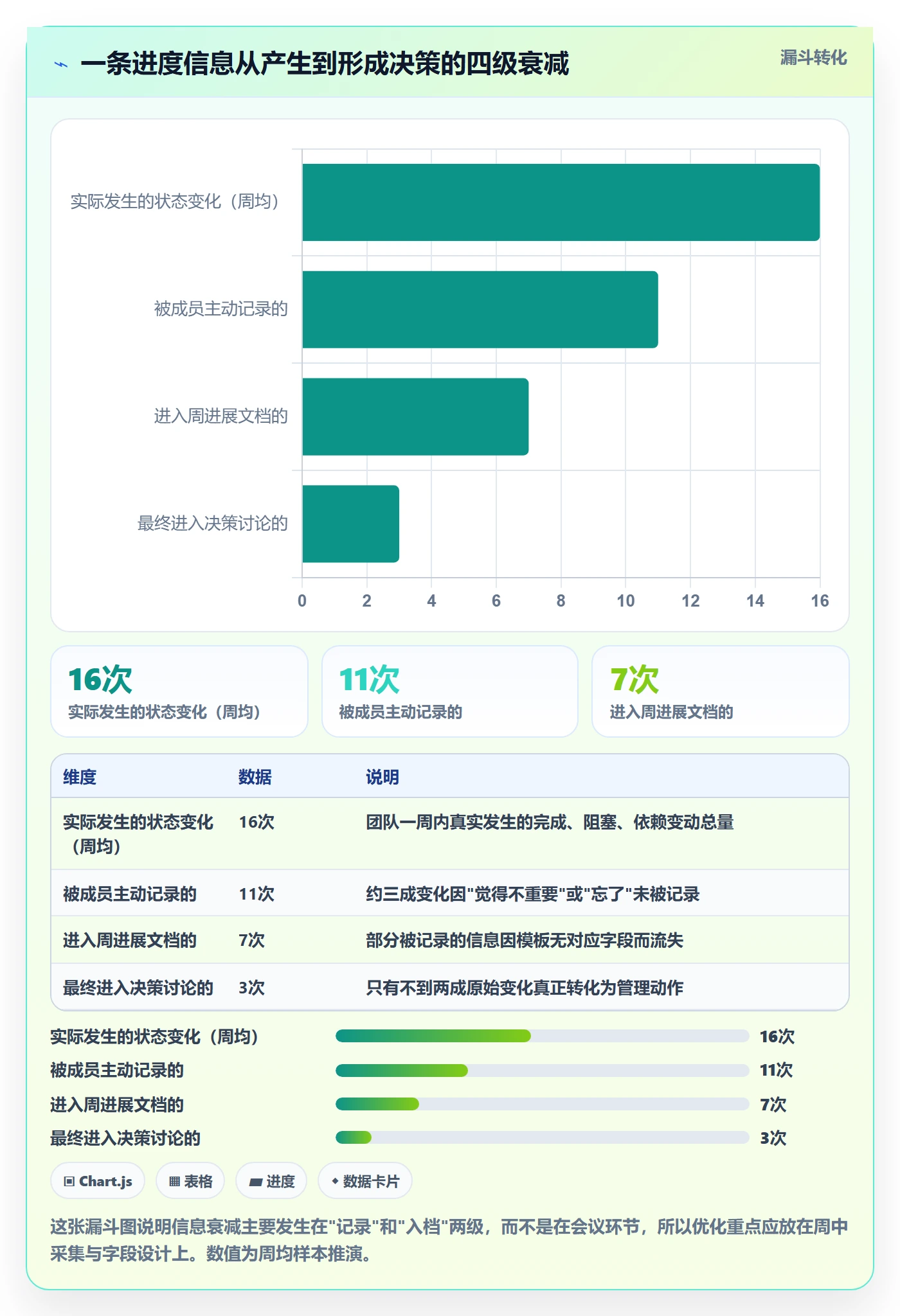Click the 最终进入决策讨论的 bar in the chart
This screenshot has height=1316, width=900.
click(x=350, y=524)
